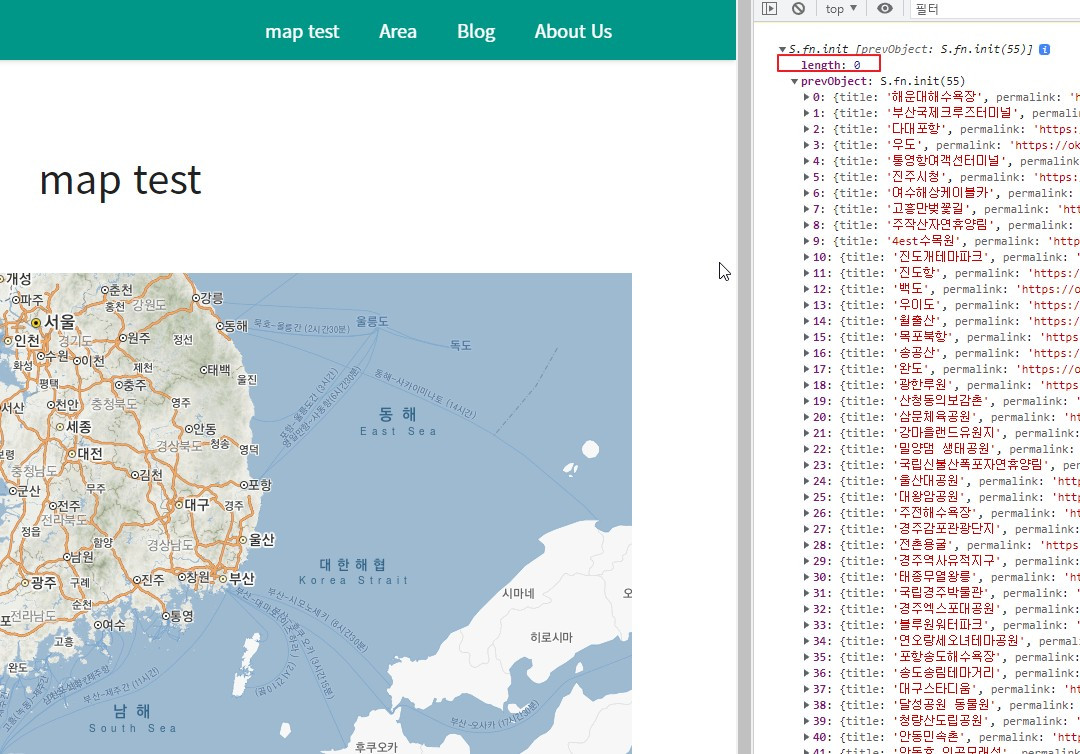
Task: Expand entry 9 titled 4est수목원
Action: 807,241
